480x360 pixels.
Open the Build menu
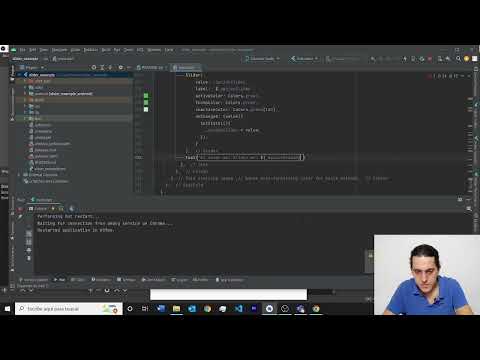106,50
